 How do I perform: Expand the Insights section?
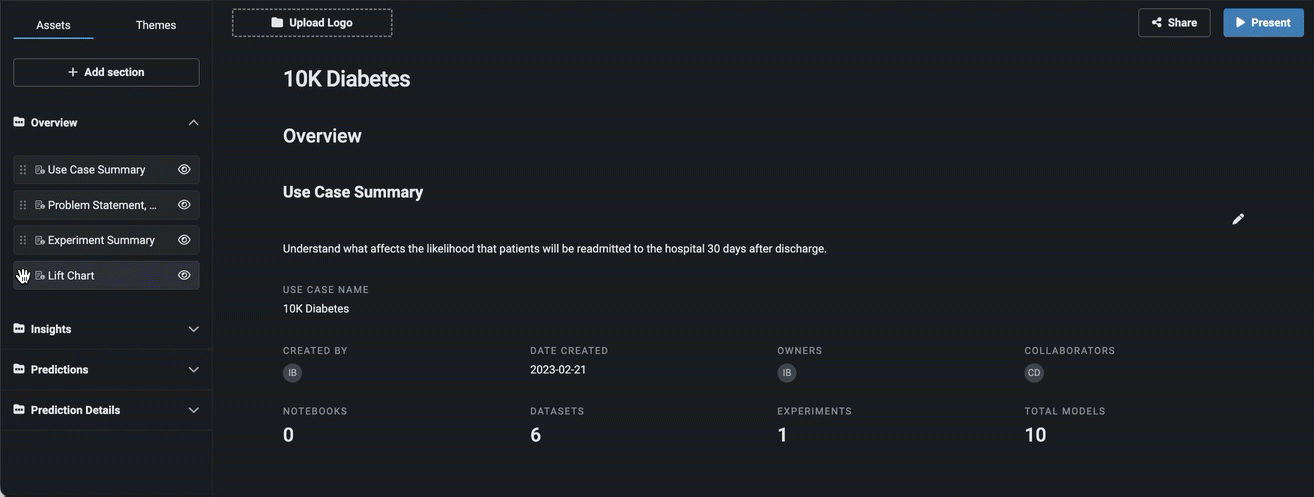click(x=194, y=329)
